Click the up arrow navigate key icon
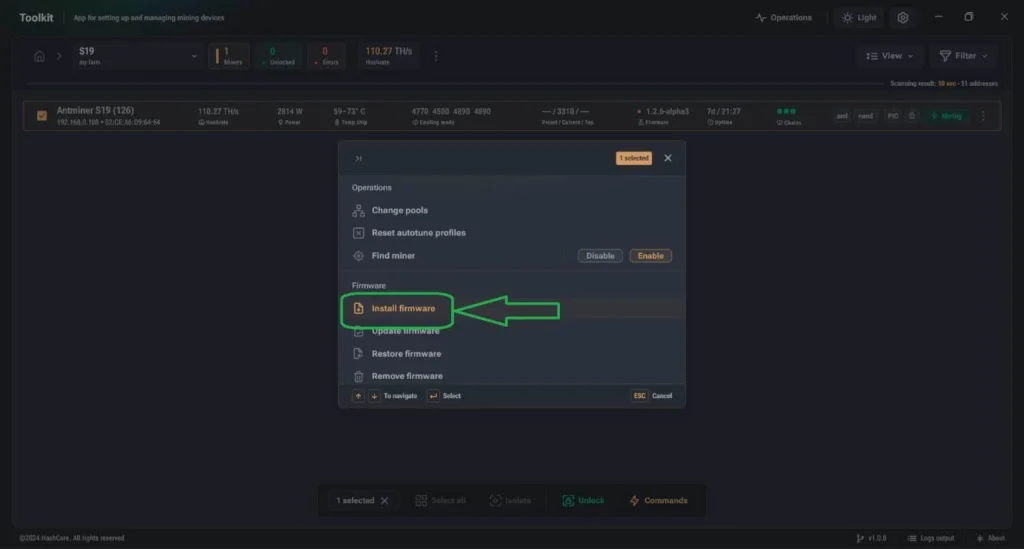 pos(358,396)
